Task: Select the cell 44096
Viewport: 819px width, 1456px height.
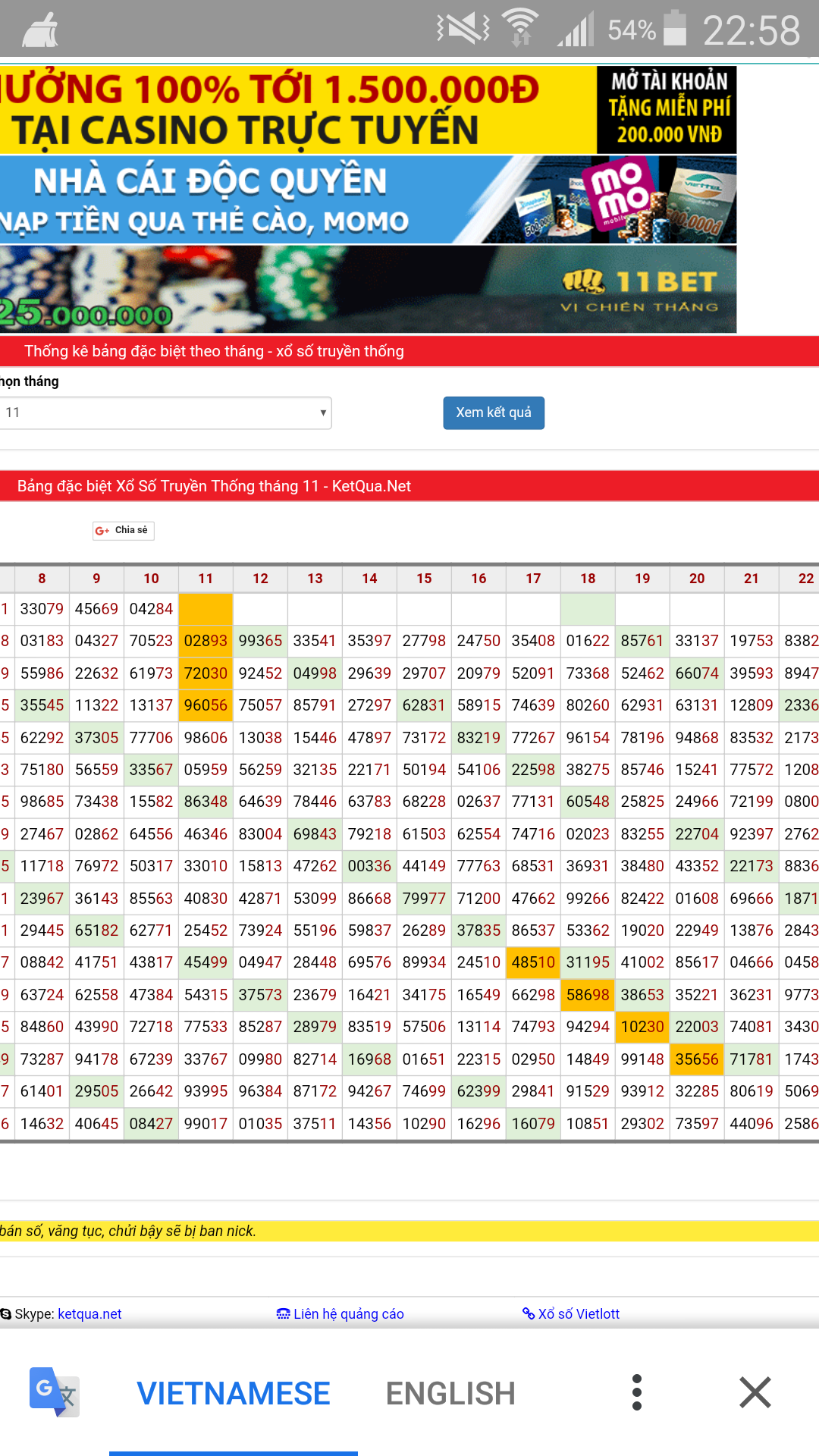Action: [752, 1124]
